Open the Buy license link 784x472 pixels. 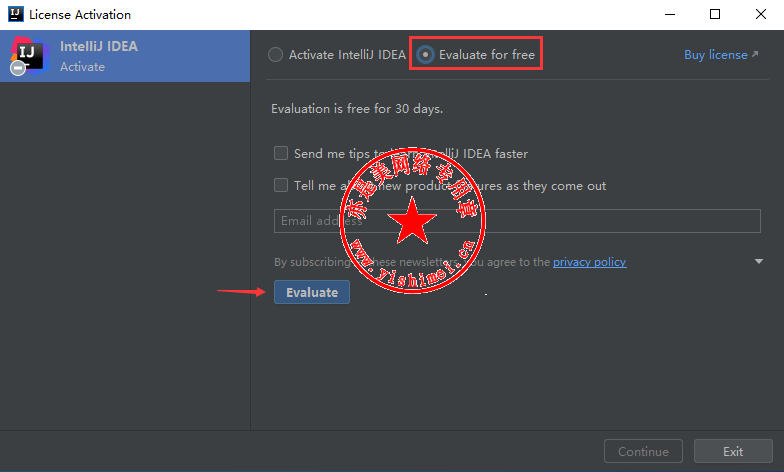point(715,55)
